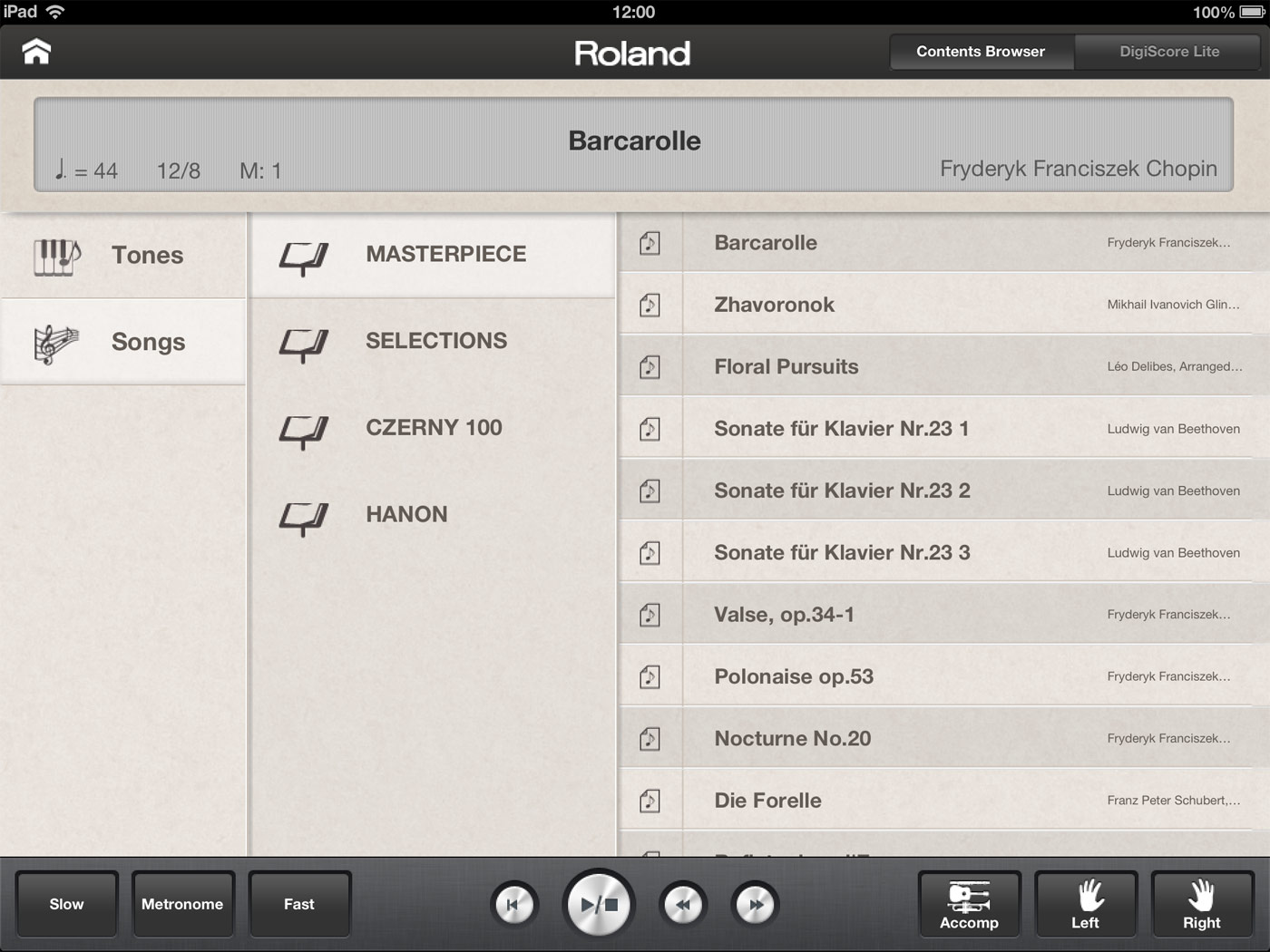Choose the Valse, op.34-1 song

pyautogui.click(x=943, y=615)
